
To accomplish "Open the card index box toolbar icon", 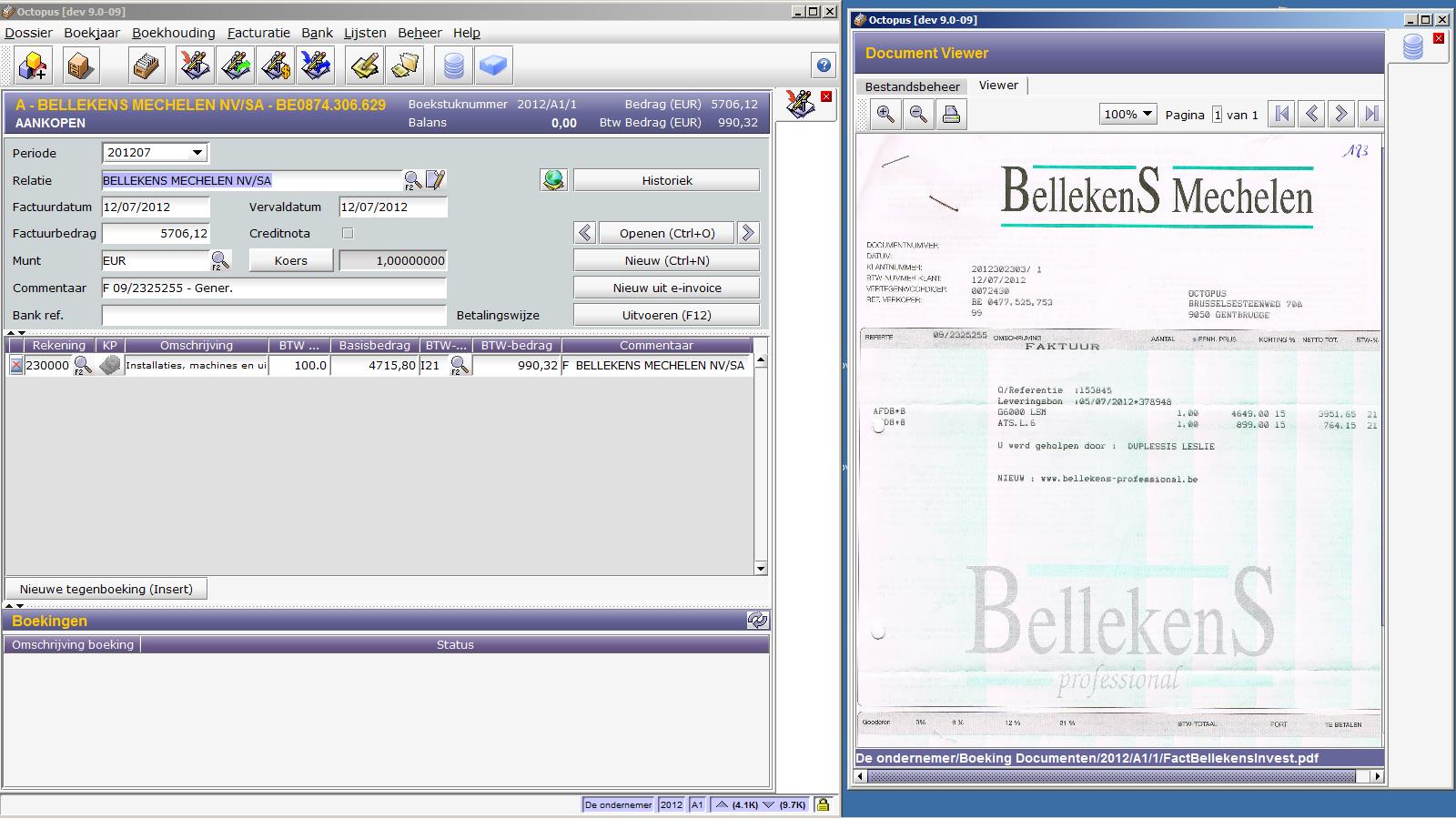I will click(x=146, y=66).
